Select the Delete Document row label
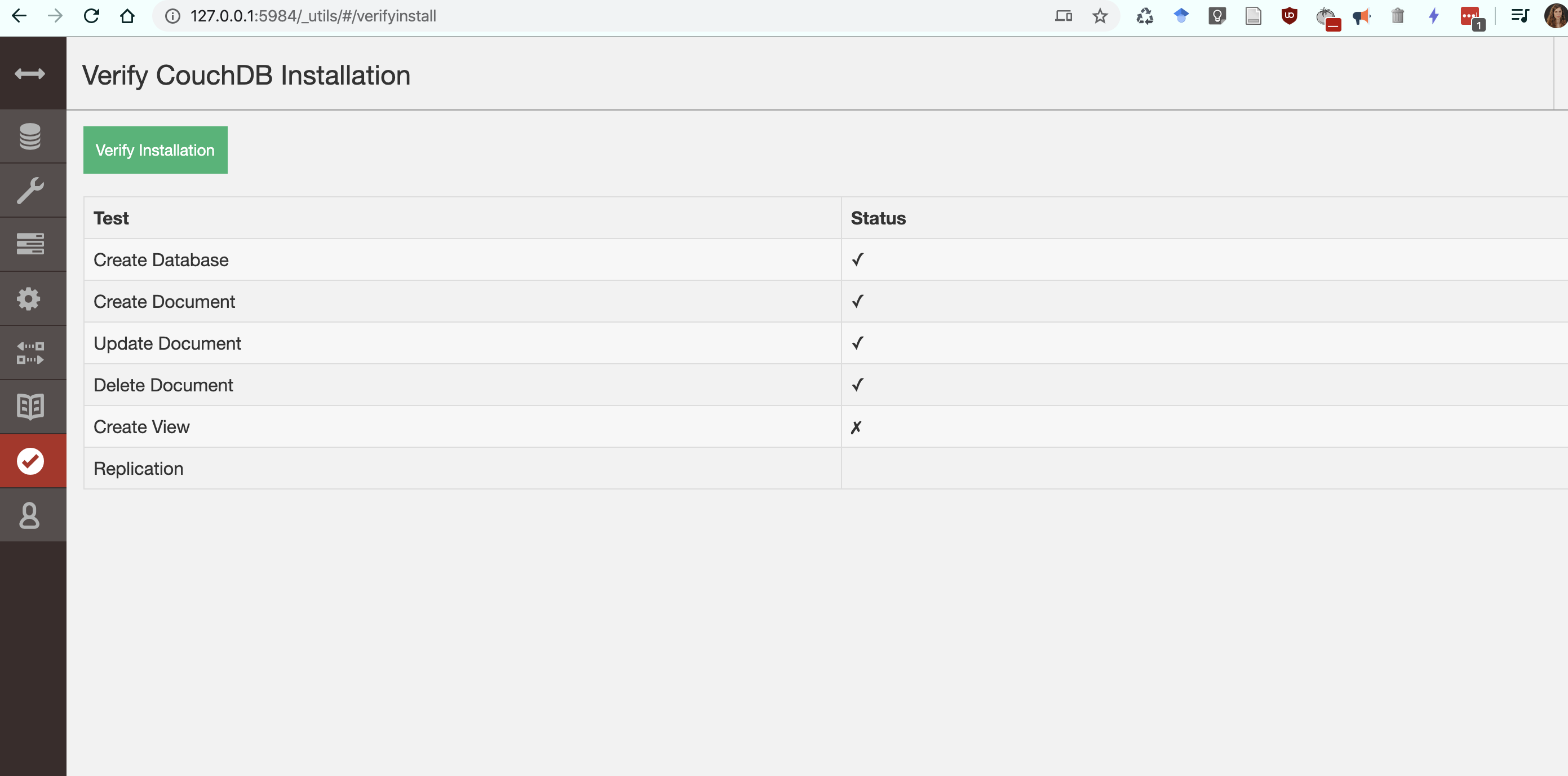The image size is (1568, 776). 163,385
